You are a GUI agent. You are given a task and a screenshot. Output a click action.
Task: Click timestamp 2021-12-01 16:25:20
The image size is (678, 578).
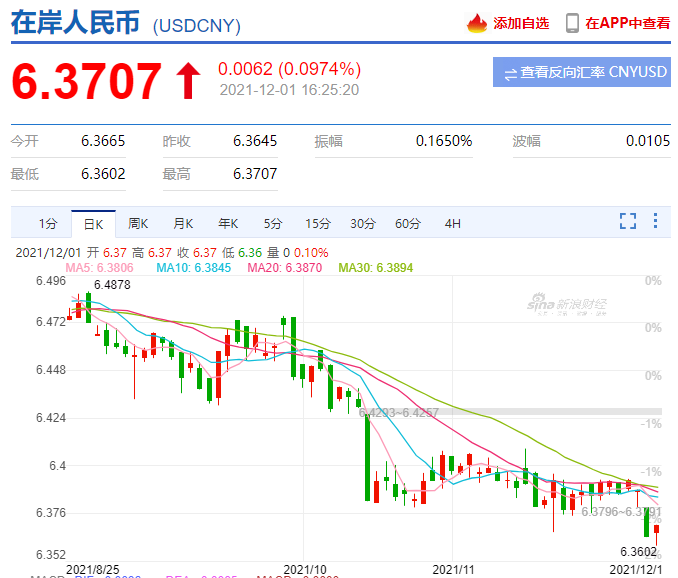click(289, 90)
